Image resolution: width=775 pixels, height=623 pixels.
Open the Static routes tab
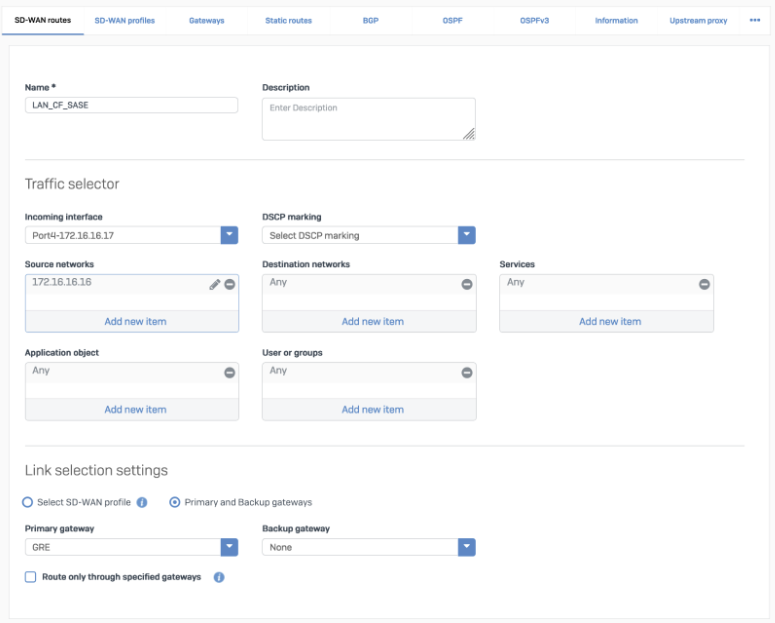[x=289, y=21]
